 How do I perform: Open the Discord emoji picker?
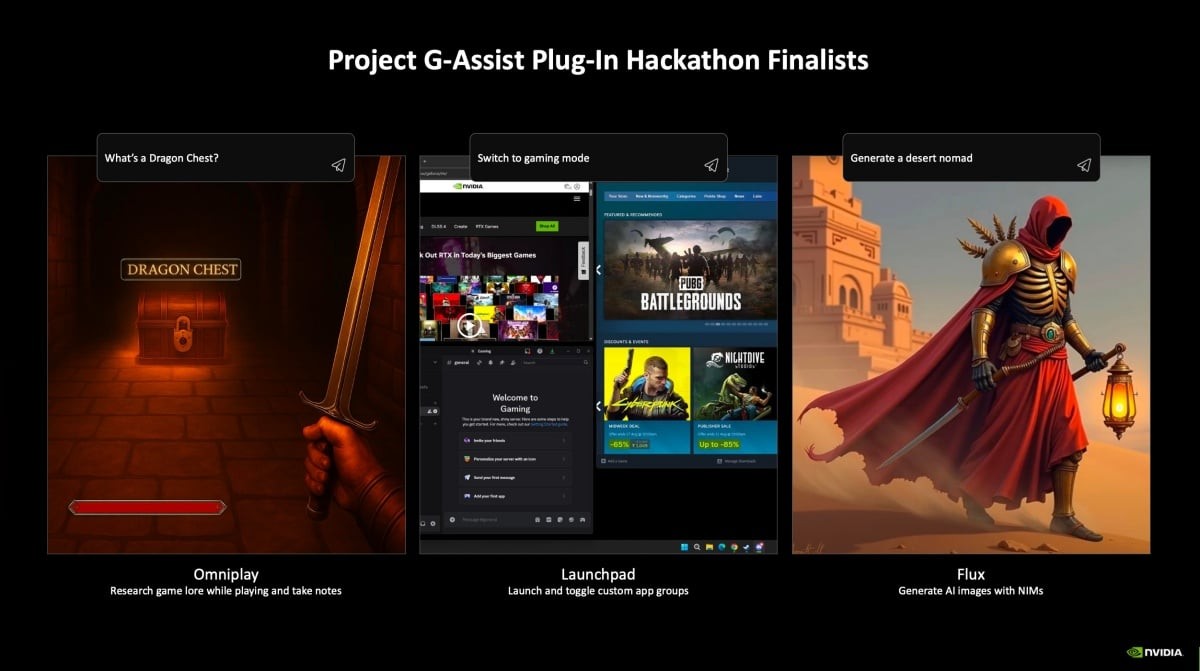571,520
